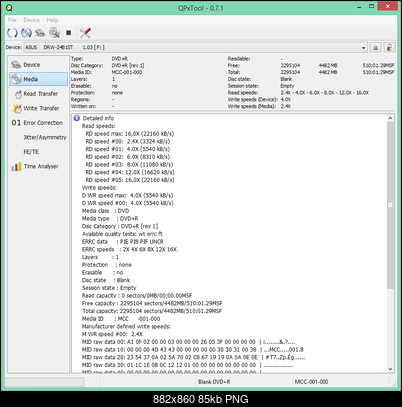Click the disc magnifier scan icon
The width and height of the screenshot is (402, 407).
(x=54, y=33)
